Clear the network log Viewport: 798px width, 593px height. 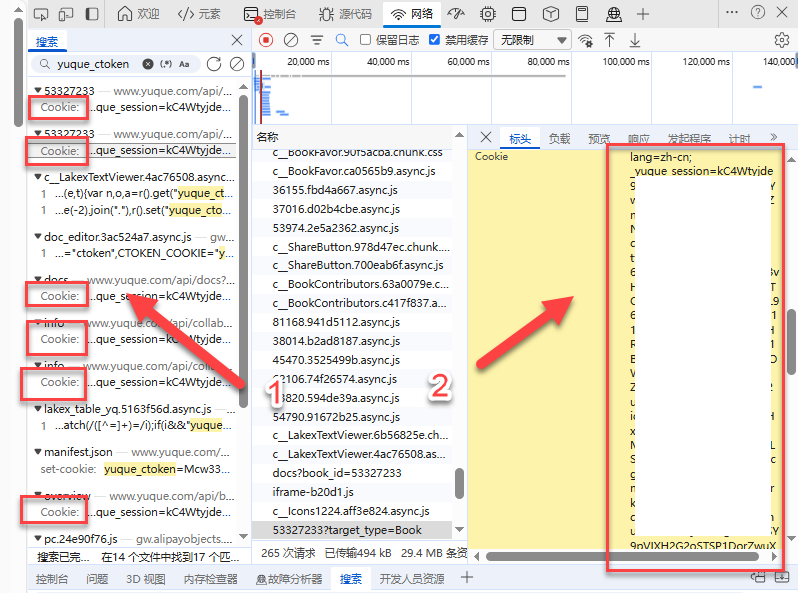point(291,40)
